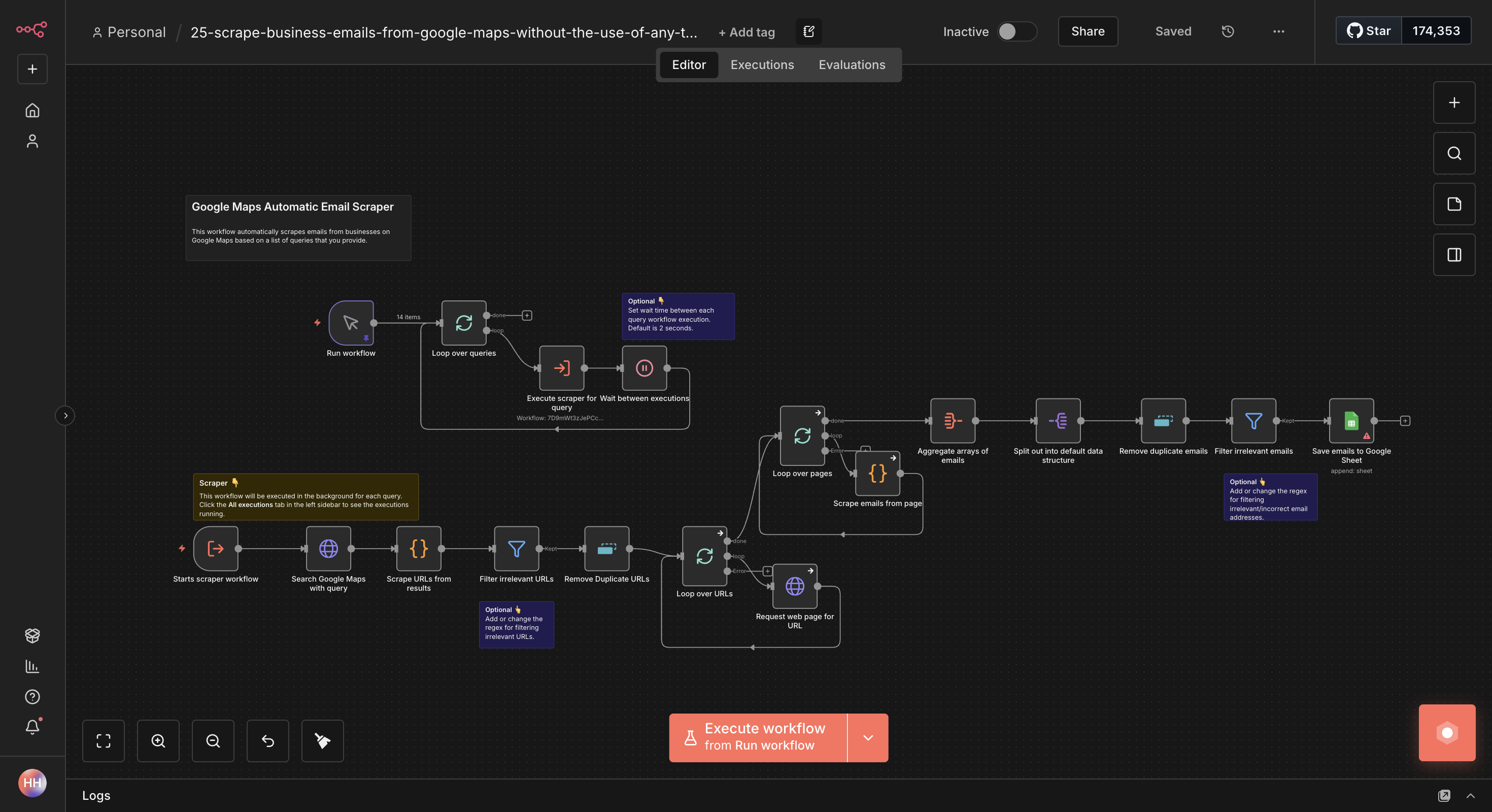The height and width of the screenshot is (812, 1492).
Task: Click the Share button
Action: pyautogui.click(x=1087, y=31)
